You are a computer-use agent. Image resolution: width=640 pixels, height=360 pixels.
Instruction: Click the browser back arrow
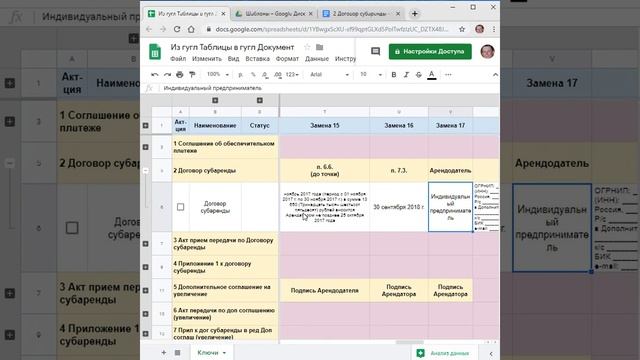click(x=149, y=29)
